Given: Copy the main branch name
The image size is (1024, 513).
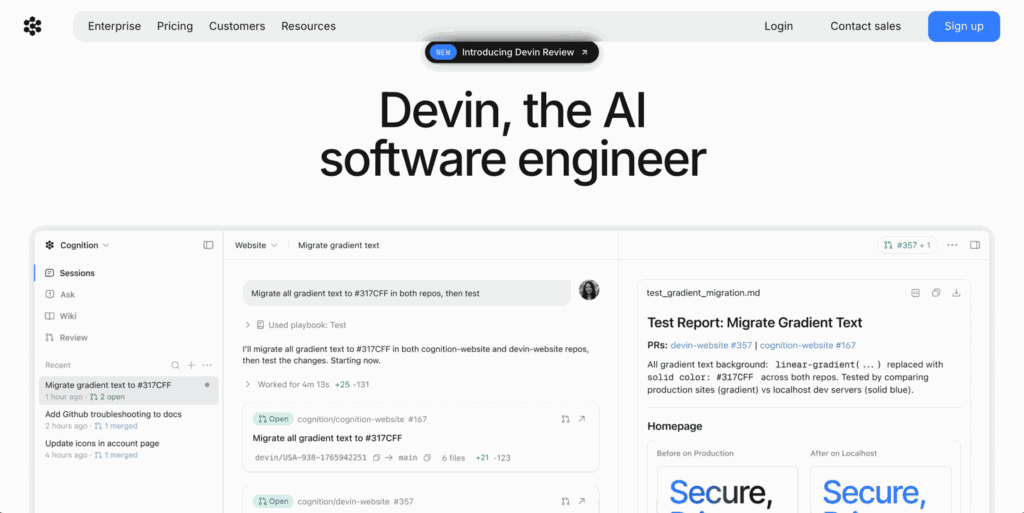Looking at the screenshot, I should pyautogui.click(x=427, y=458).
